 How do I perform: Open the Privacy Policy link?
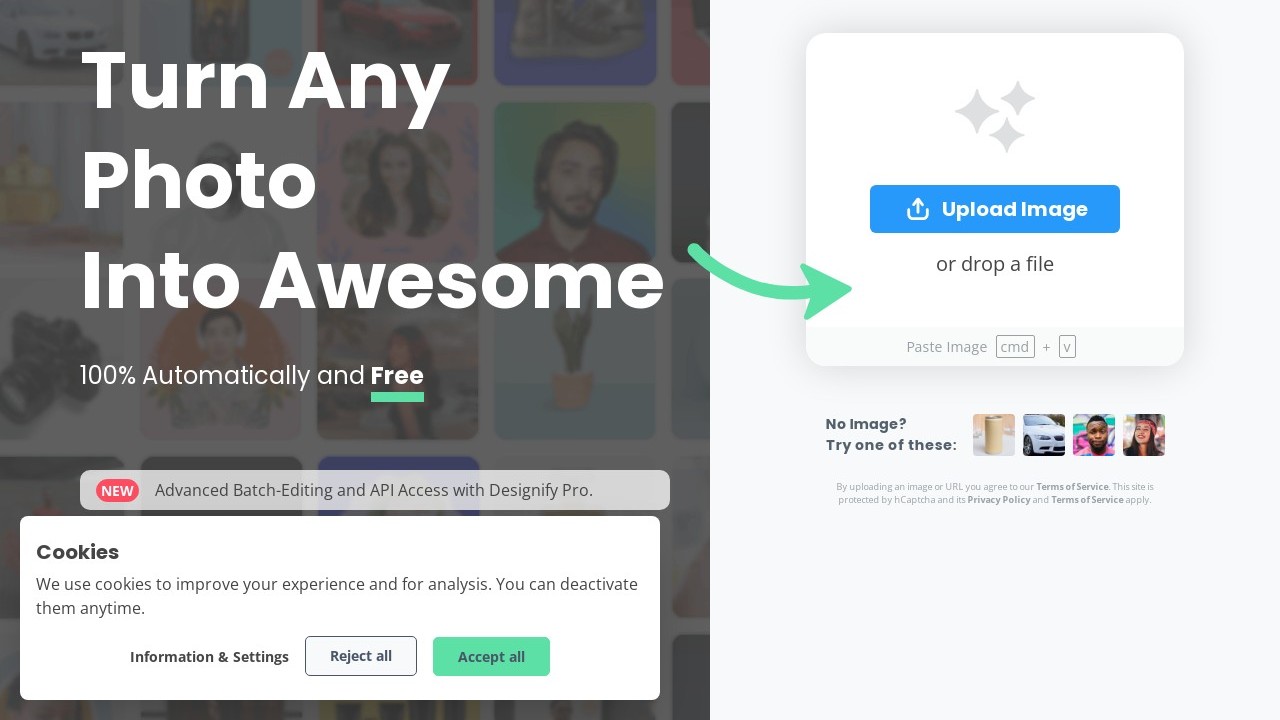tap(998, 500)
